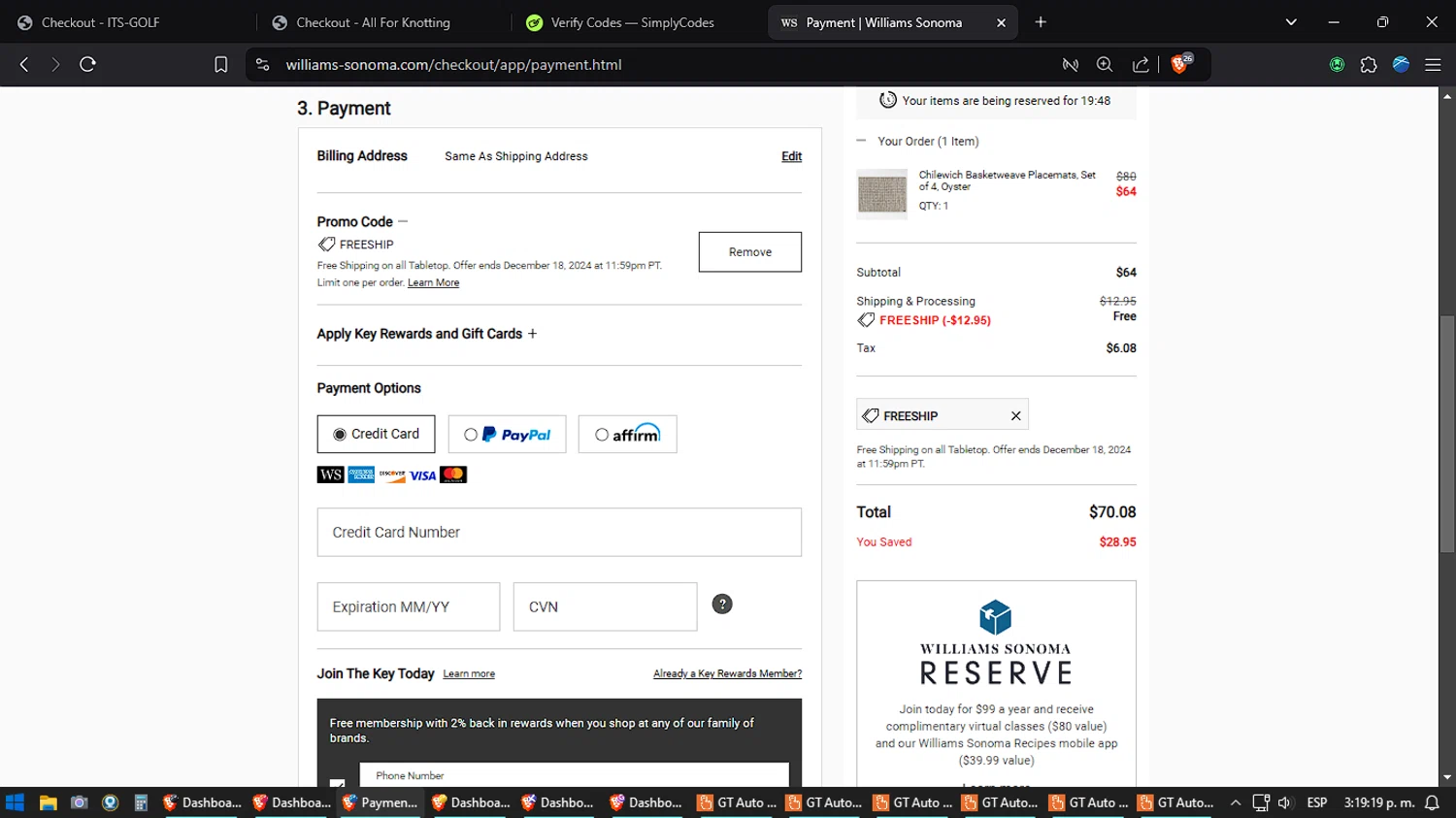
Task: Open the taskbar clock 3:19:19 p. m.
Action: (x=1379, y=802)
